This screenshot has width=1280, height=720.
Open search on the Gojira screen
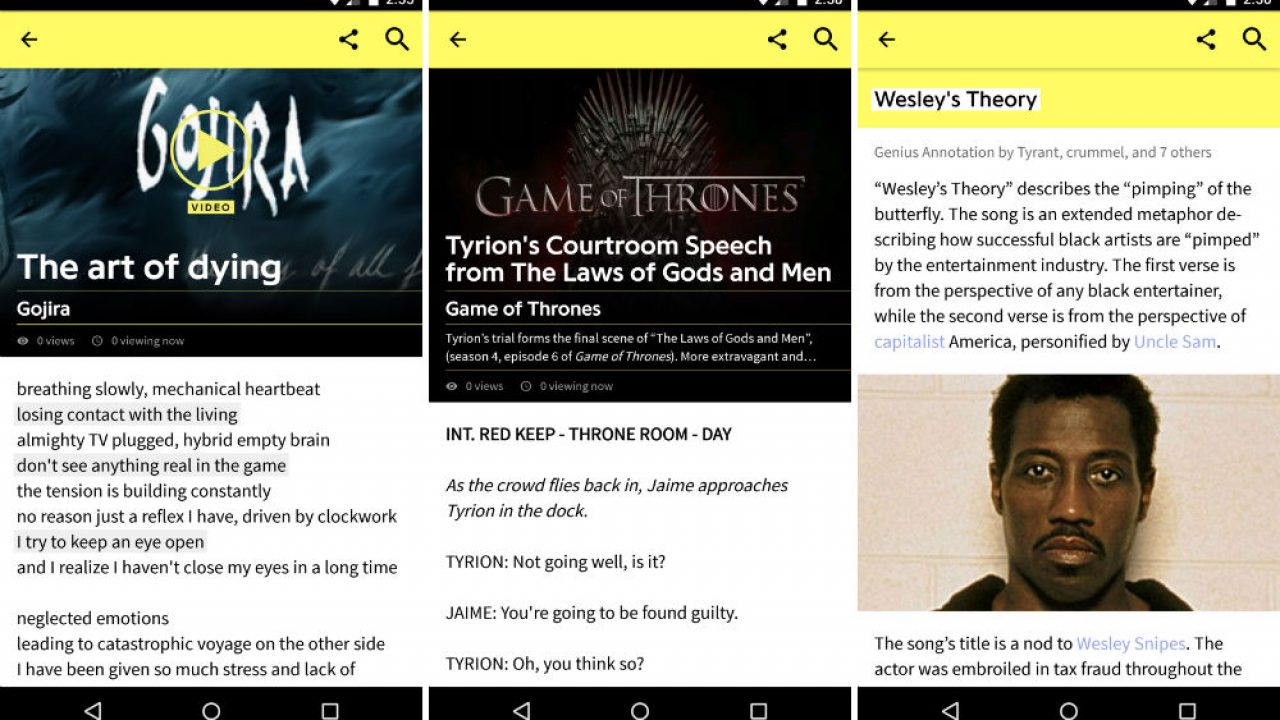(397, 39)
